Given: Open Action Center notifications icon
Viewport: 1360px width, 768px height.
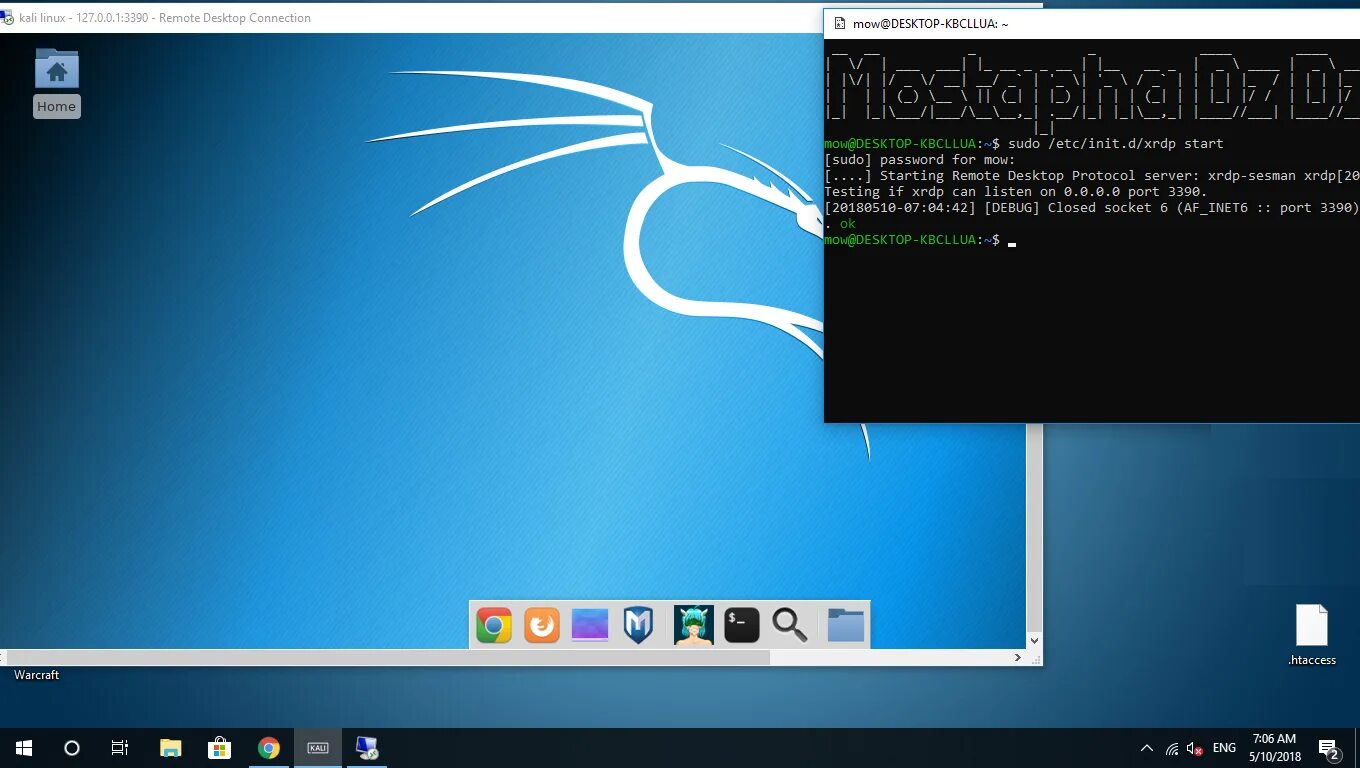Looking at the screenshot, I should (1329, 748).
